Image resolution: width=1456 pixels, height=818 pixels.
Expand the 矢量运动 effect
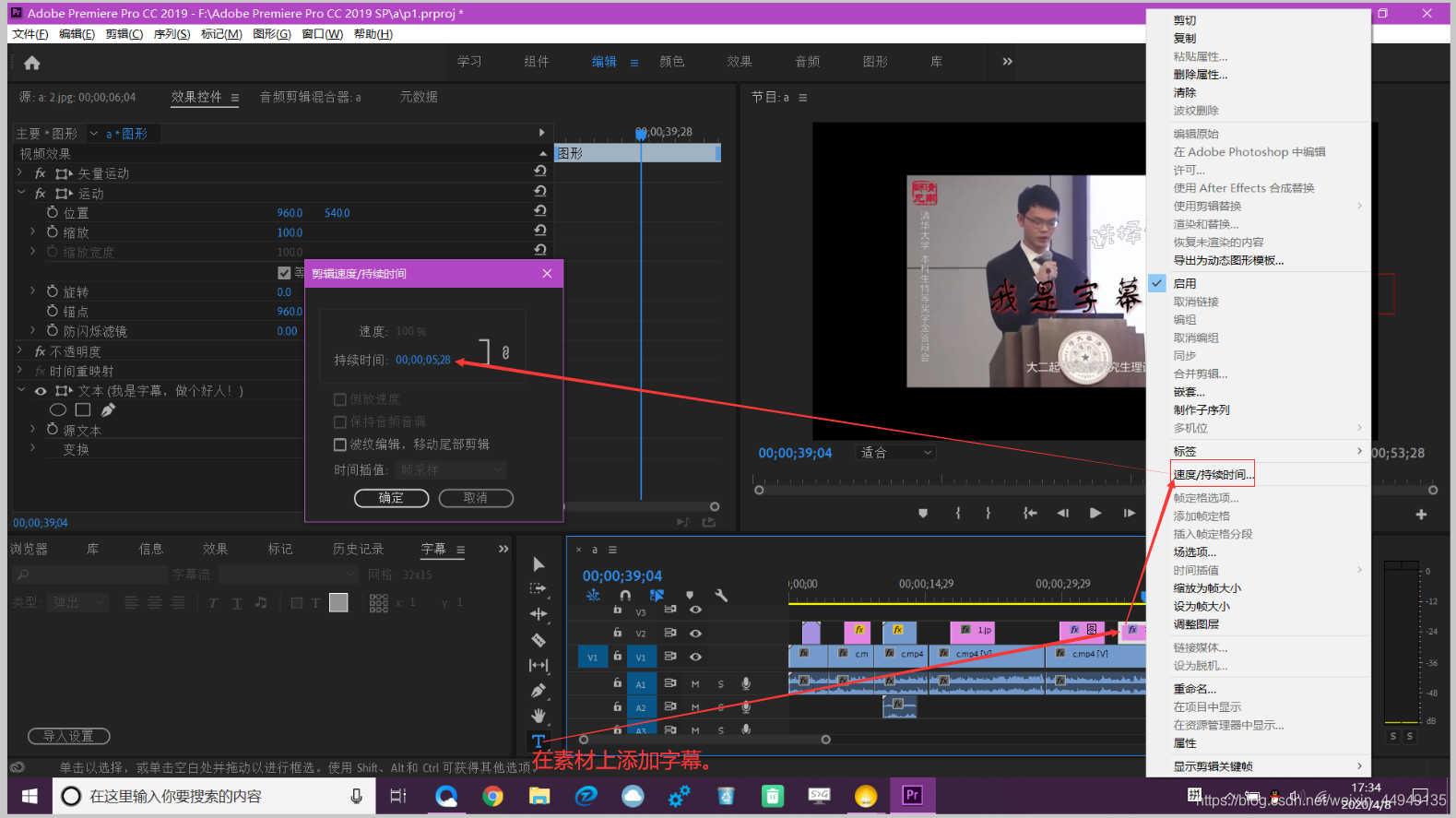pyautogui.click(x=20, y=172)
